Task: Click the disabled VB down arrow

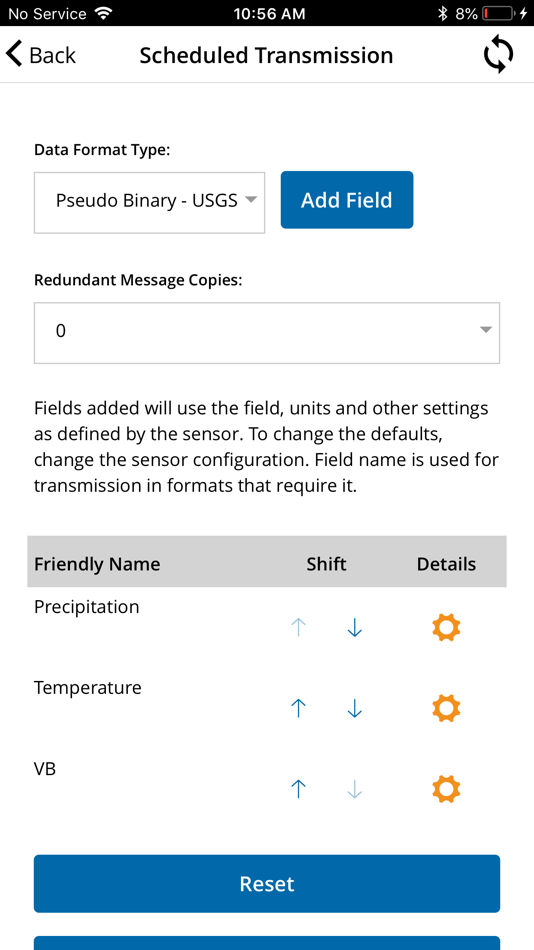Action: pyautogui.click(x=355, y=789)
